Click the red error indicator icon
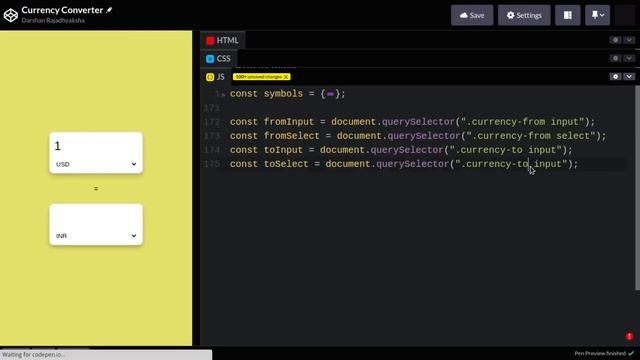Image resolution: width=640 pixels, height=360 pixels. click(x=629, y=336)
